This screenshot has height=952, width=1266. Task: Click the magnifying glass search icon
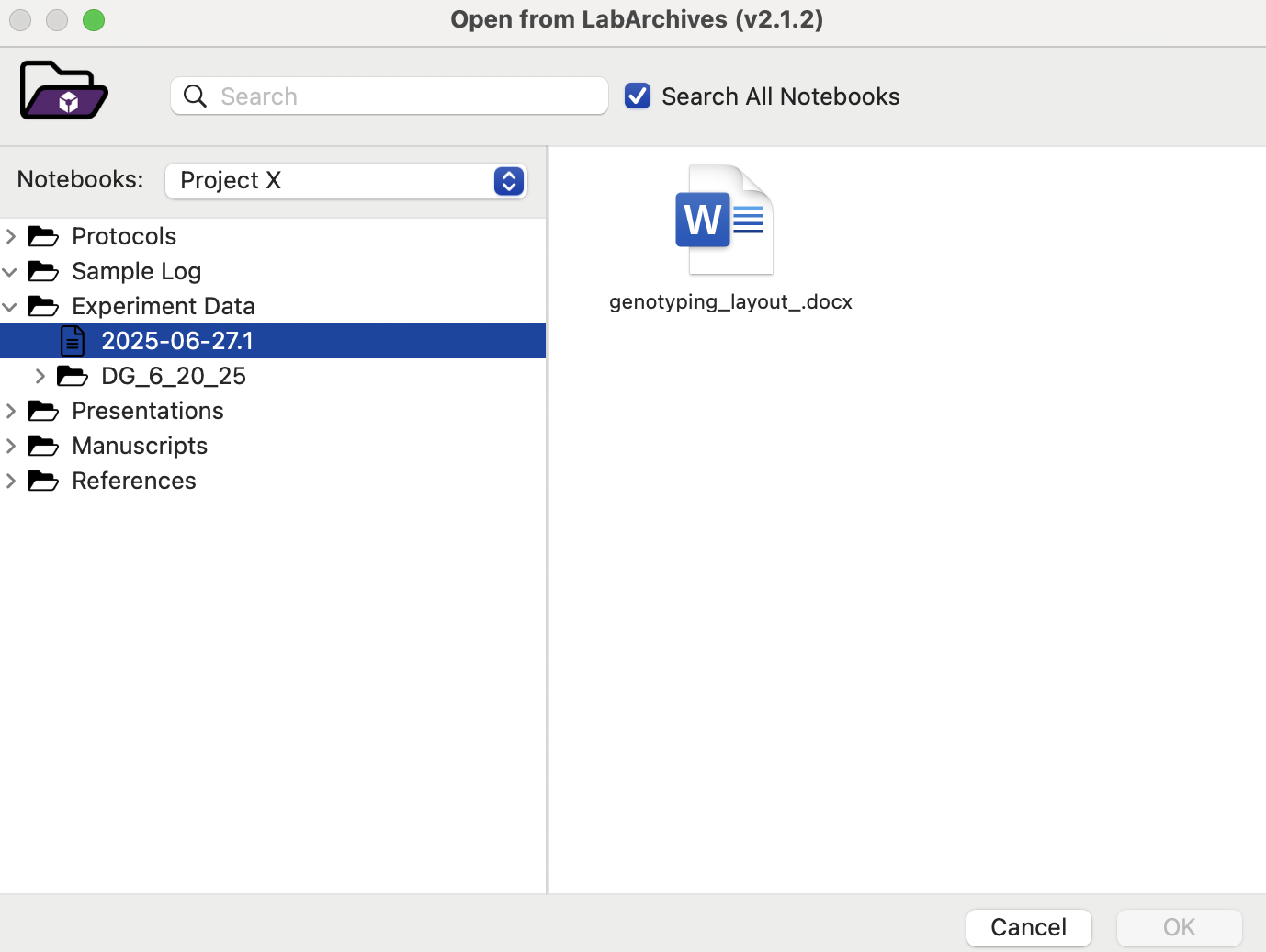[x=195, y=96]
